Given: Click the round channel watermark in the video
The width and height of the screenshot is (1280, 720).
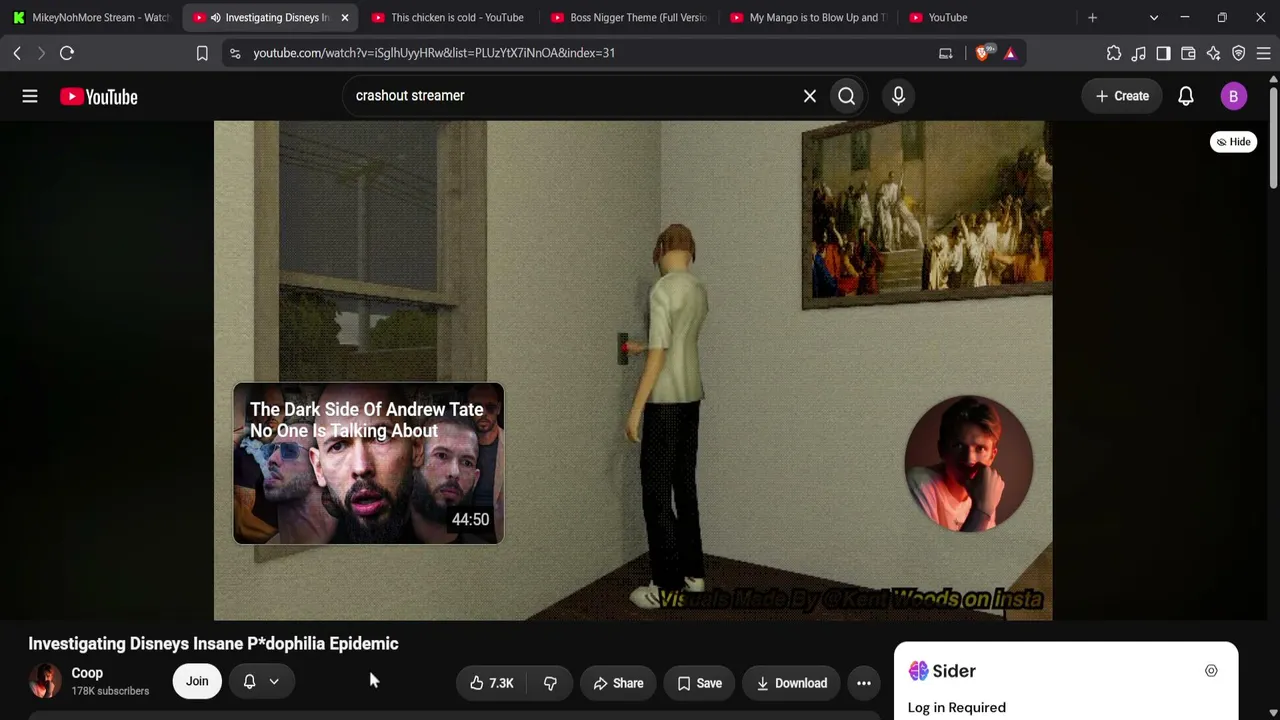Looking at the screenshot, I should 968,464.
